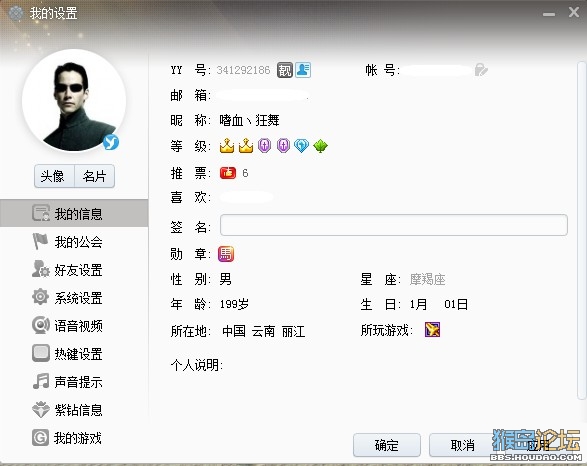Click the nickname 嗜血丶狂舞

coord(249,120)
